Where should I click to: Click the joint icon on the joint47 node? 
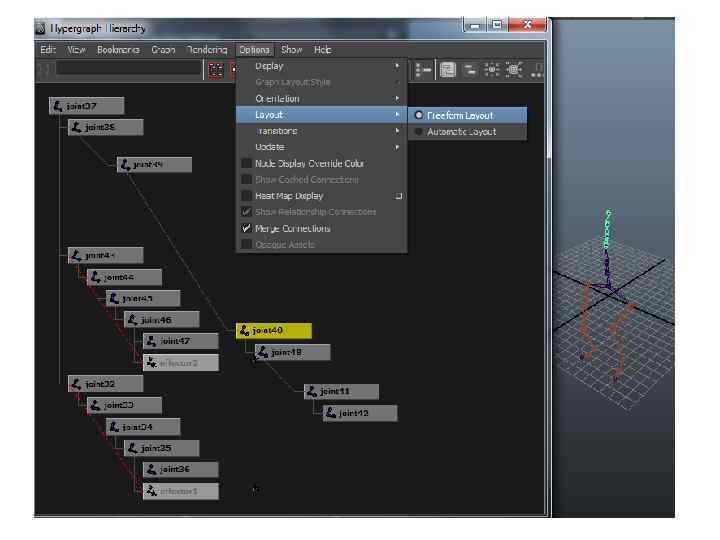click(151, 341)
